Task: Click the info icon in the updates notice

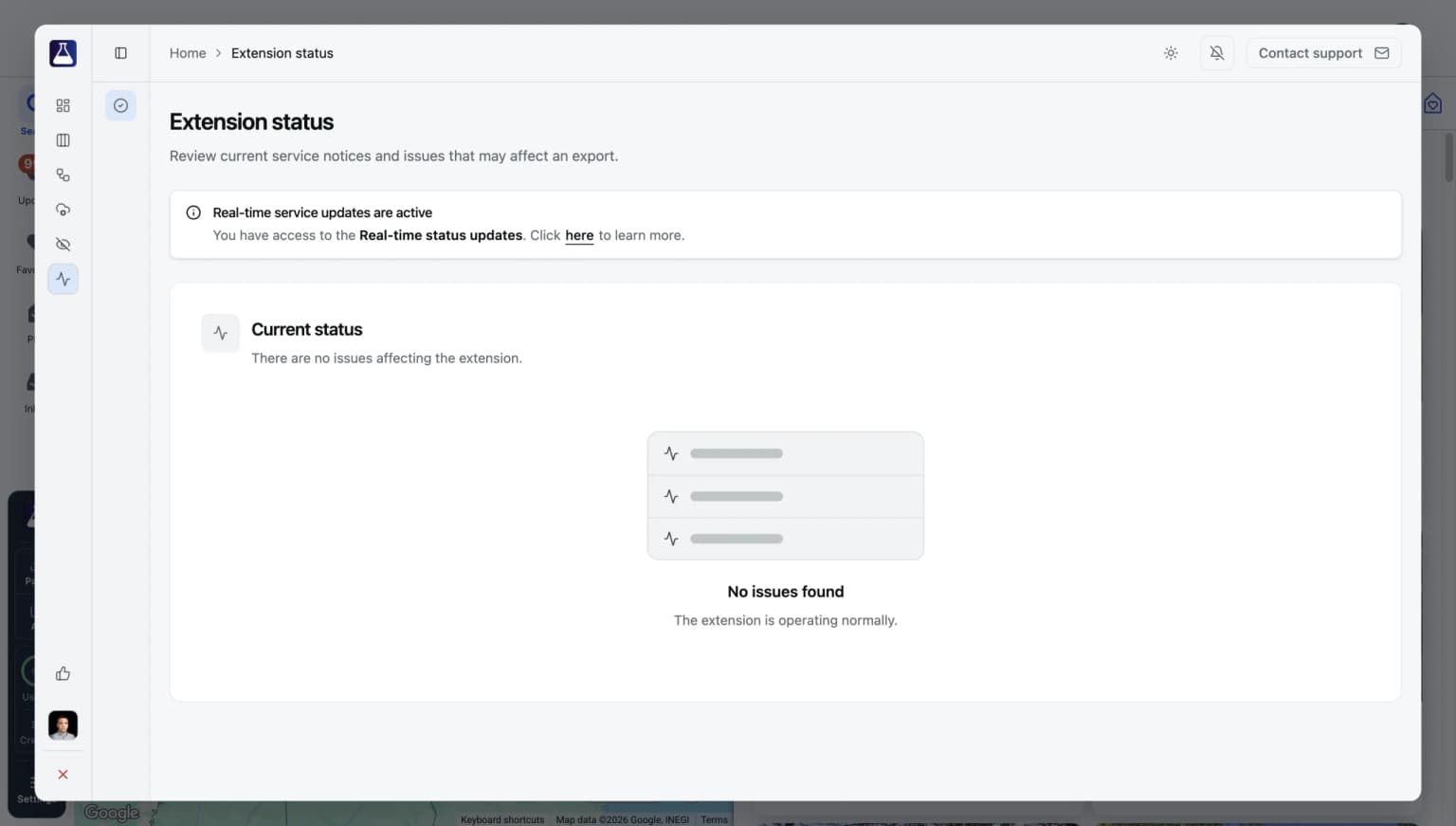Action: point(193,212)
